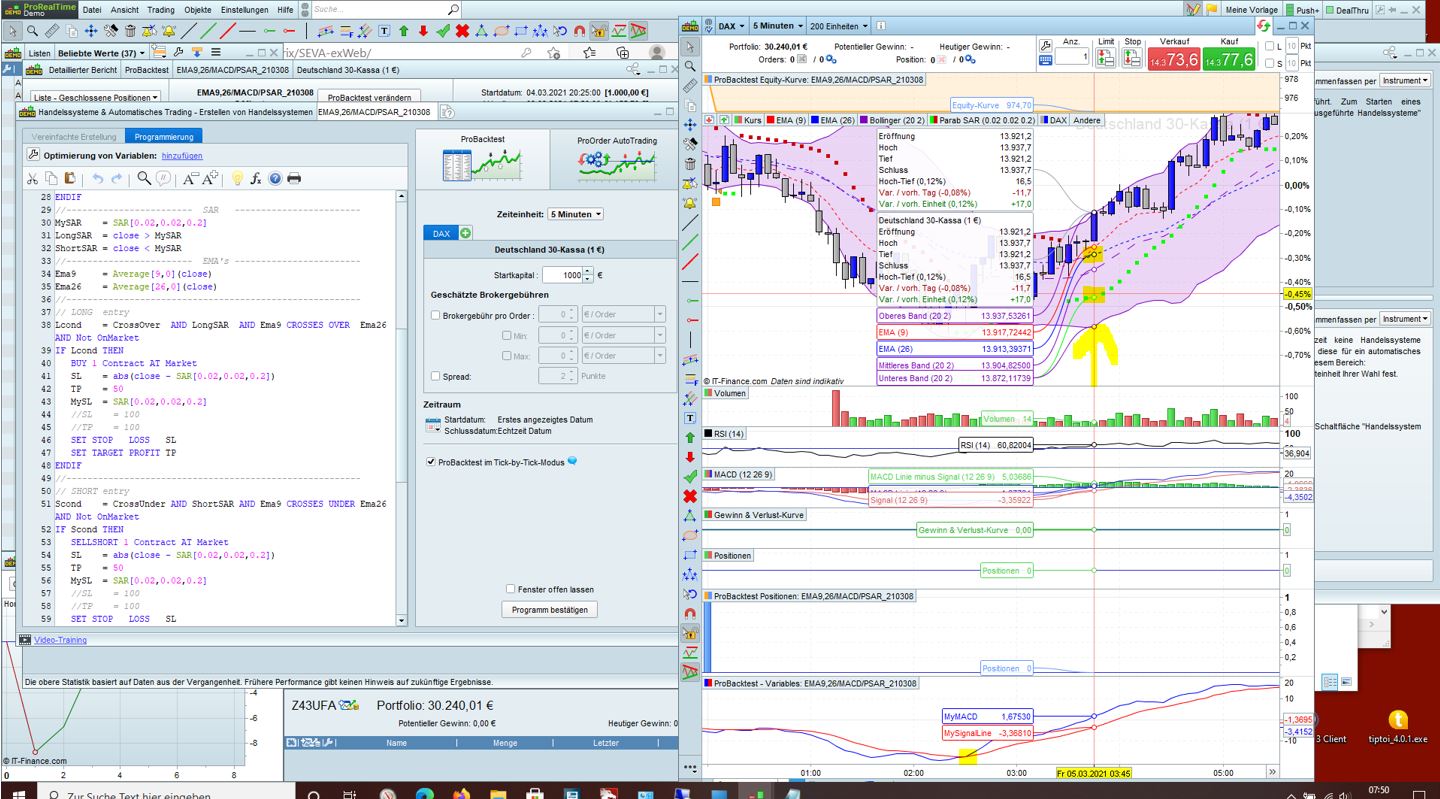Enable the Brokergebühr pro Order checkbox
This screenshot has width=1440, height=799.
tap(435, 315)
